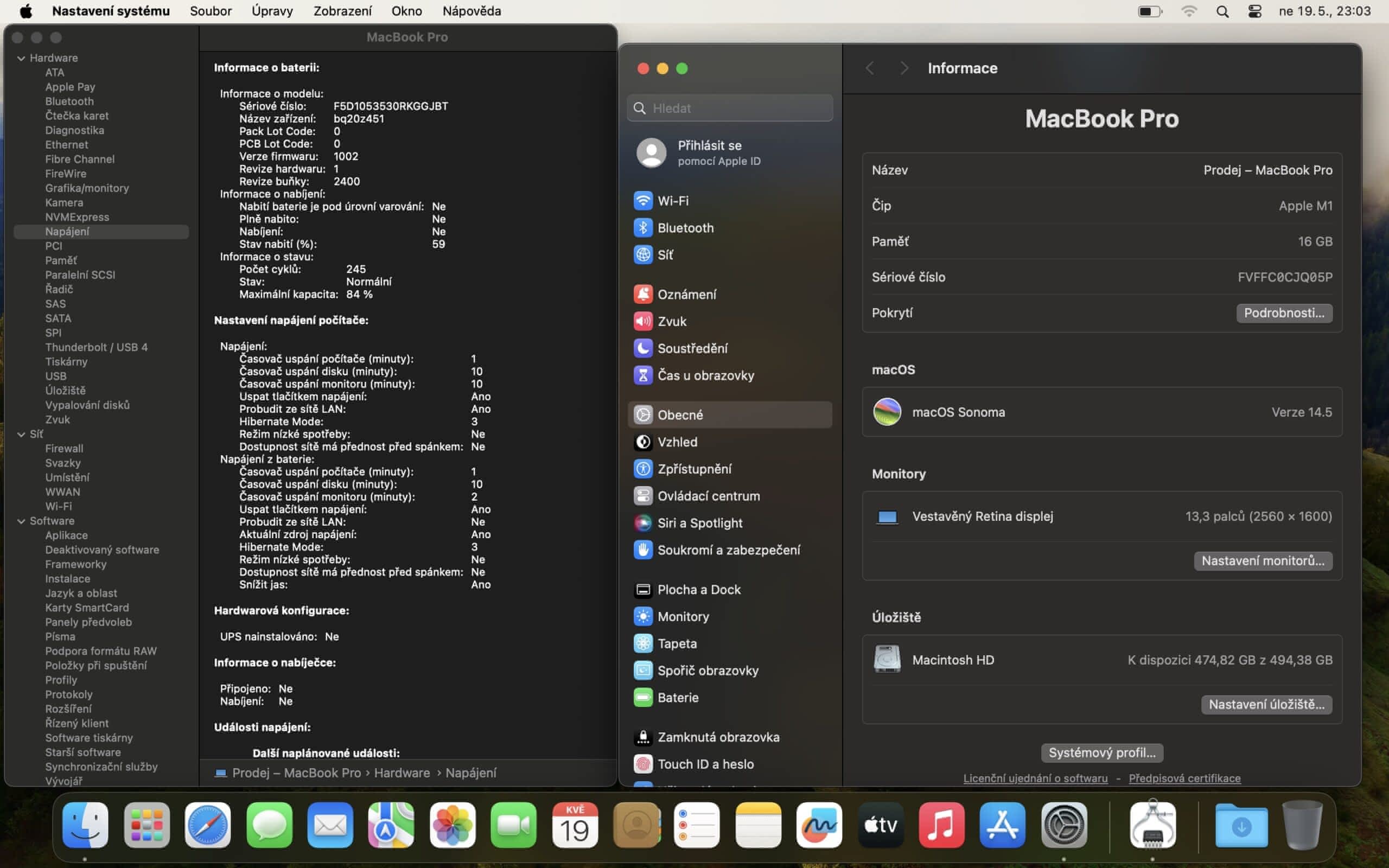Select Úložiště in hardware list
The height and width of the screenshot is (868, 1389).
point(66,391)
